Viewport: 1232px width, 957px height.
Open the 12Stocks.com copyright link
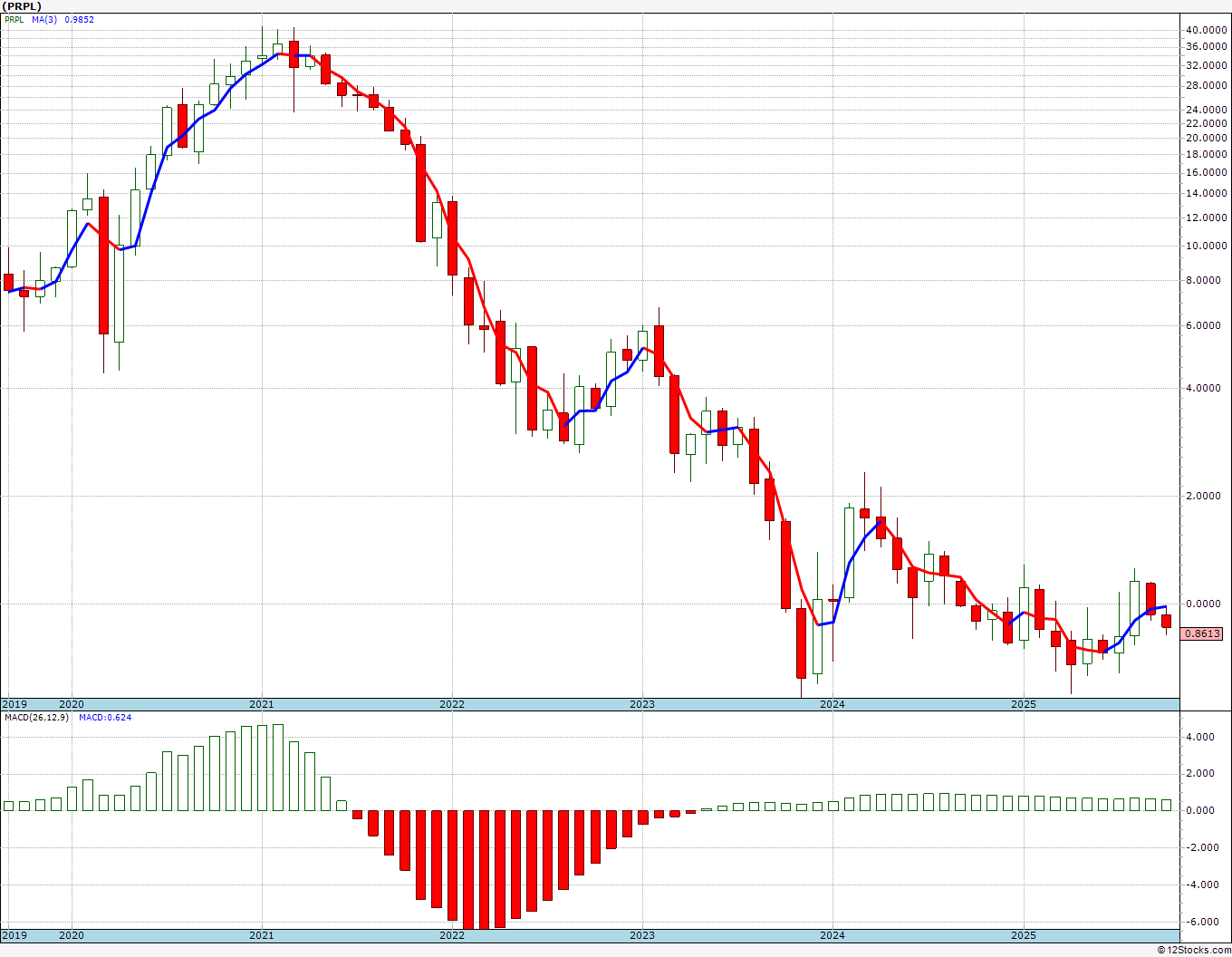1192,950
